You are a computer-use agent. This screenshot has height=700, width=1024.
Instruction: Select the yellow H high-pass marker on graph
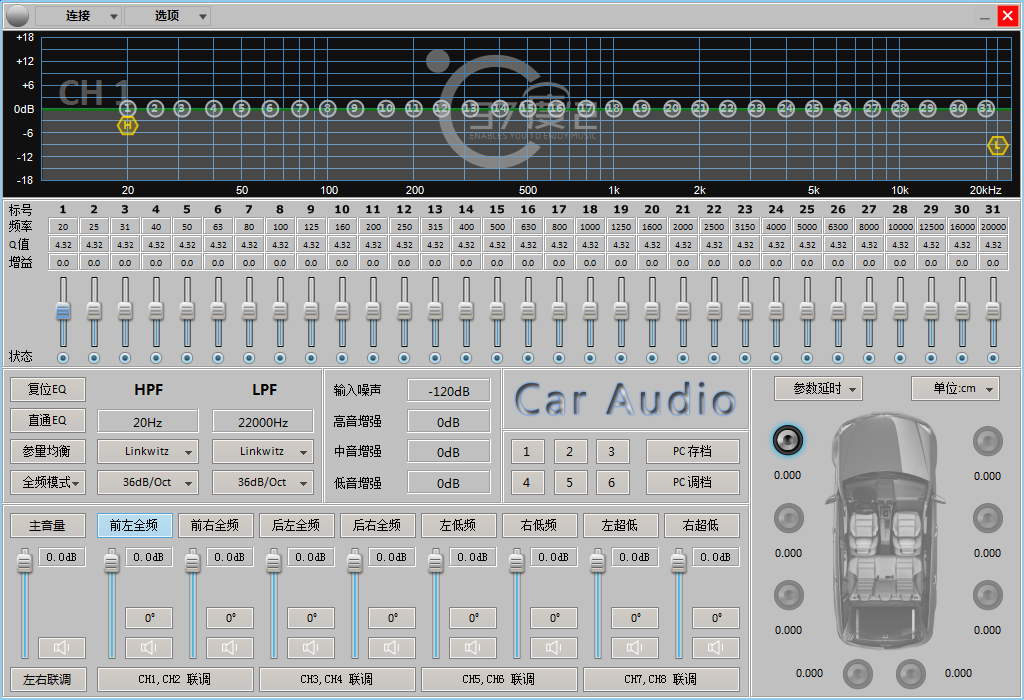(x=127, y=125)
